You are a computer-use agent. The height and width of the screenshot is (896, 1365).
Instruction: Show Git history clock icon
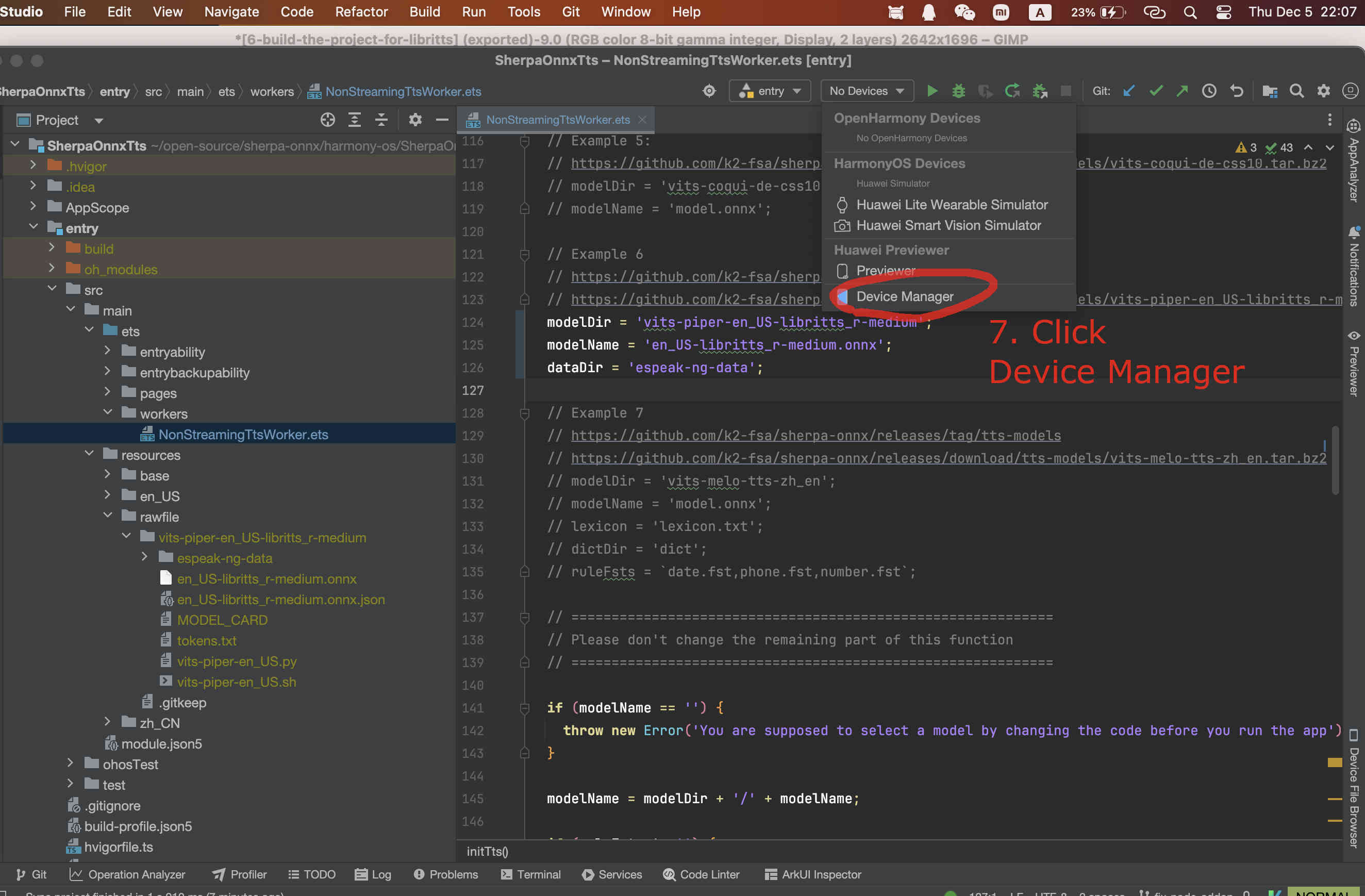1209,91
